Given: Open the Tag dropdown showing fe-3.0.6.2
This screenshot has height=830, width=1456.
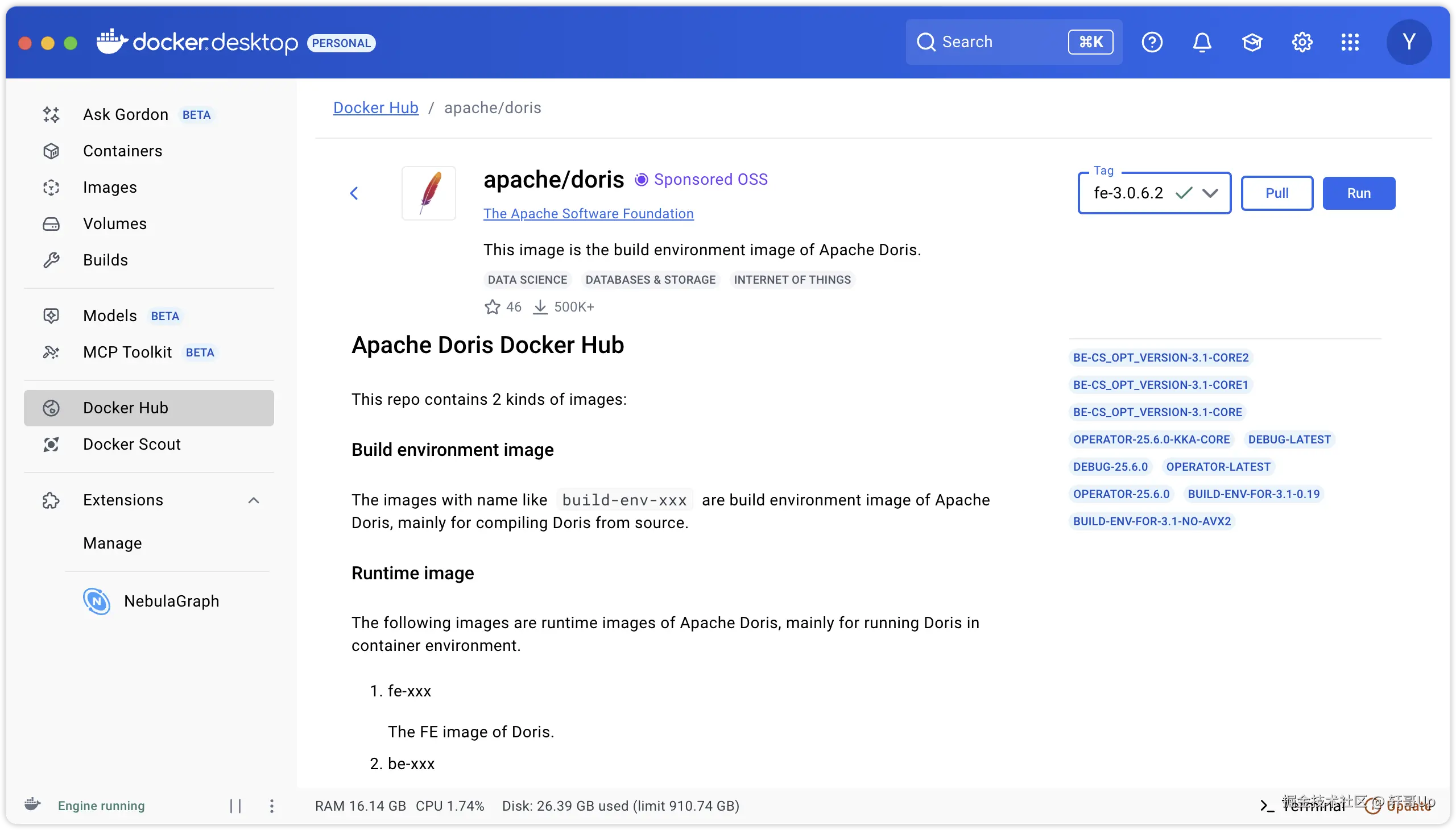Looking at the screenshot, I should pos(1154,193).
